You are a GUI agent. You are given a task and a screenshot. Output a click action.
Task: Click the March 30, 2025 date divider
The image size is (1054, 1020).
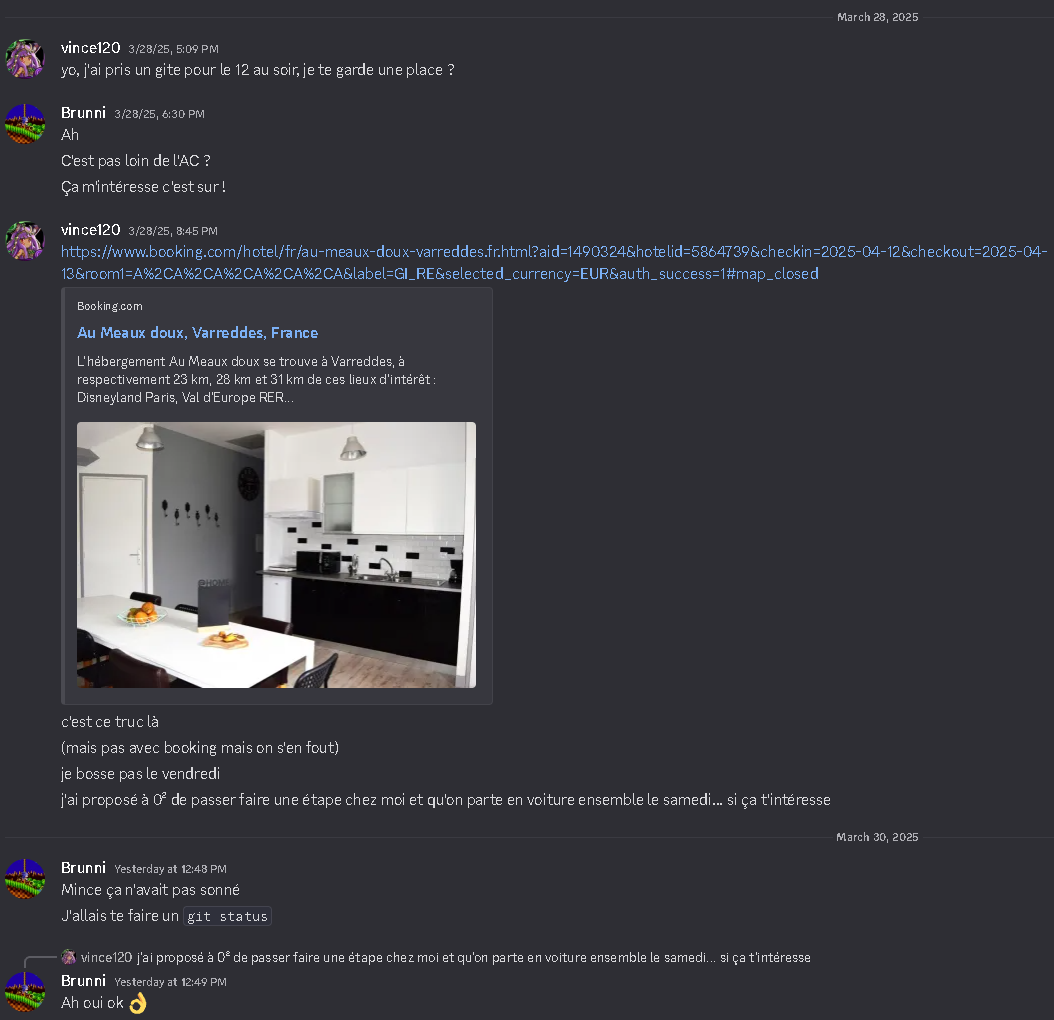pos(877,837)
